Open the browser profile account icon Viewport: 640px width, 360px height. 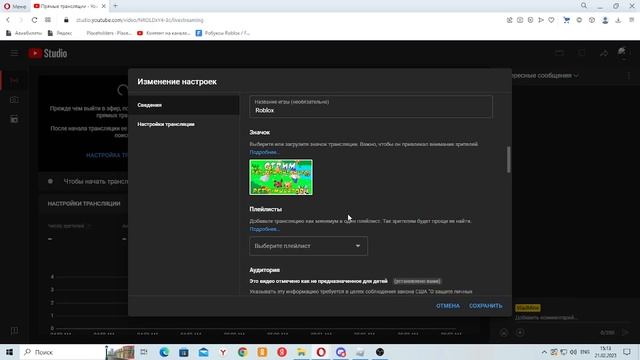pyautogui.click(x=605, y=20)
